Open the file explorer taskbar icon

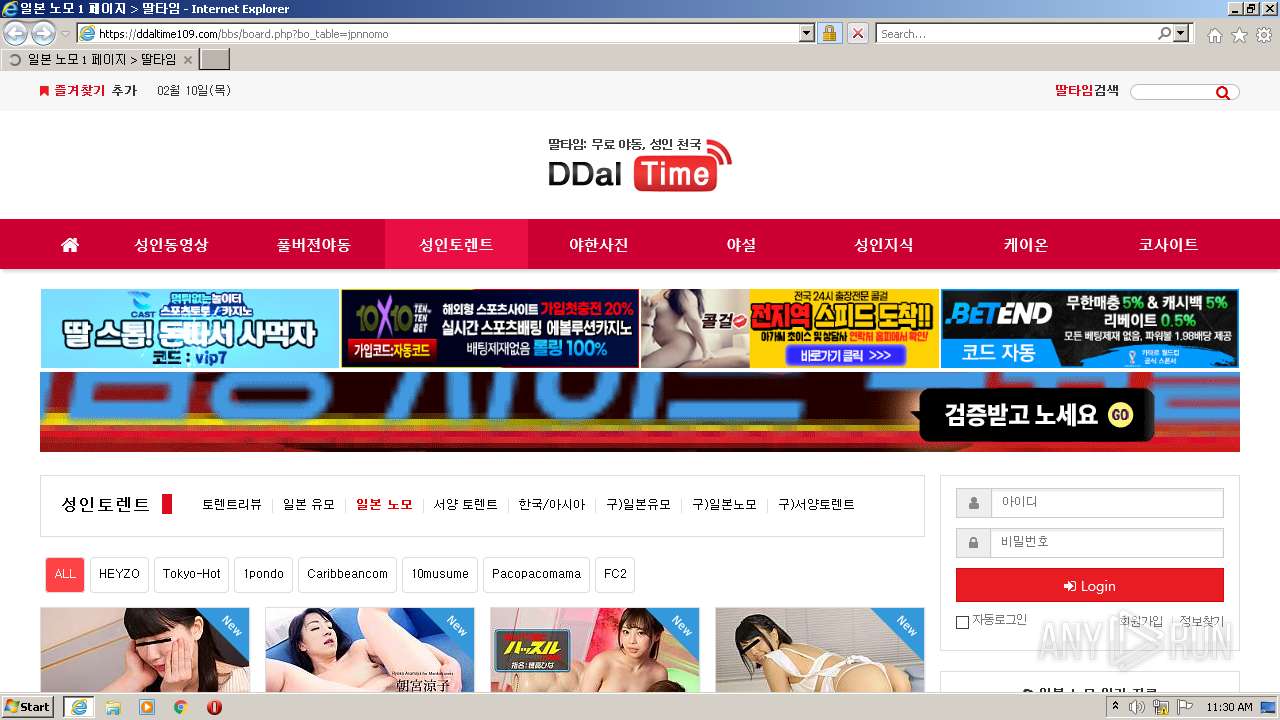113,707
